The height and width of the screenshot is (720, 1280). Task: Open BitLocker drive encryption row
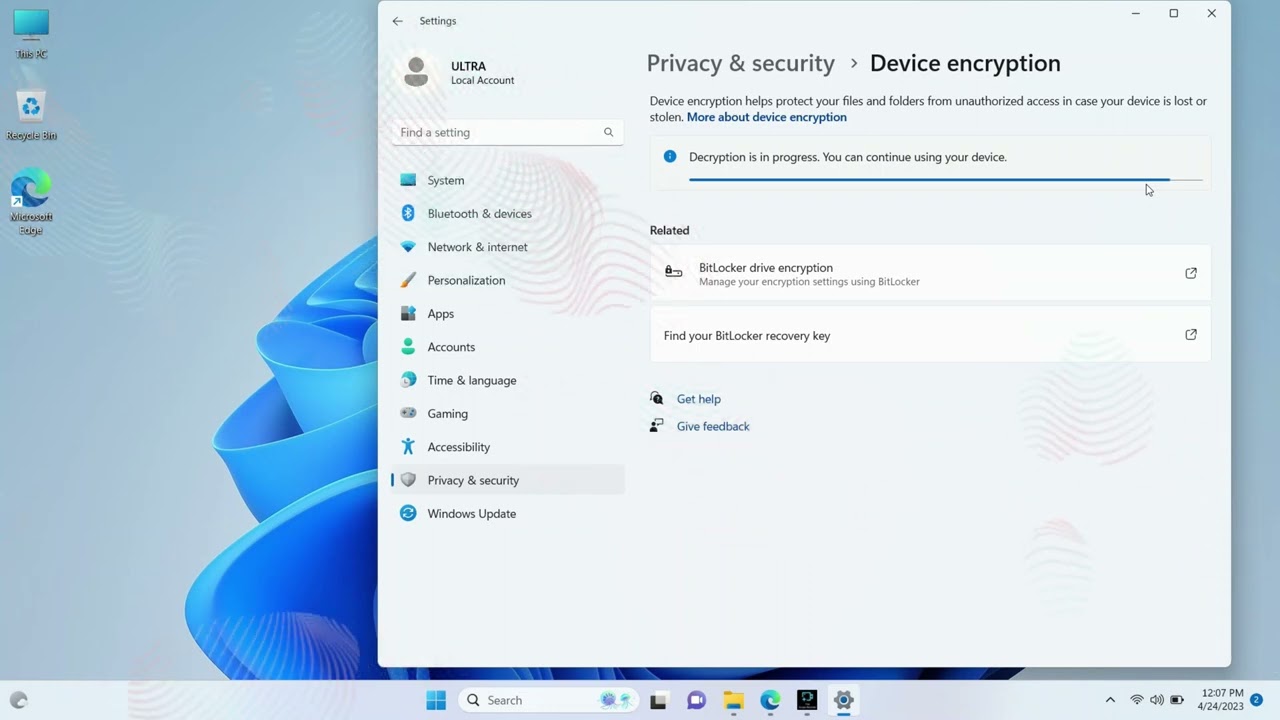click(930, 273)
